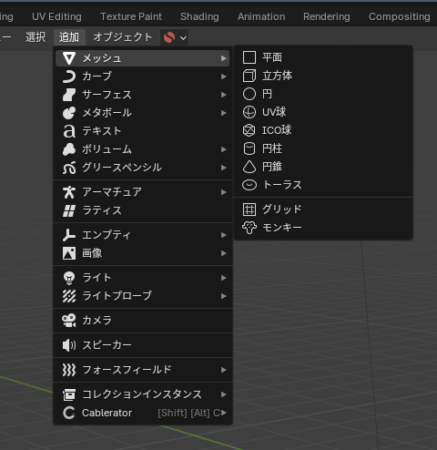Screen dimensions: 437x450
Task: Switch to the Shading workspace tab
Action: coord(200,17)
